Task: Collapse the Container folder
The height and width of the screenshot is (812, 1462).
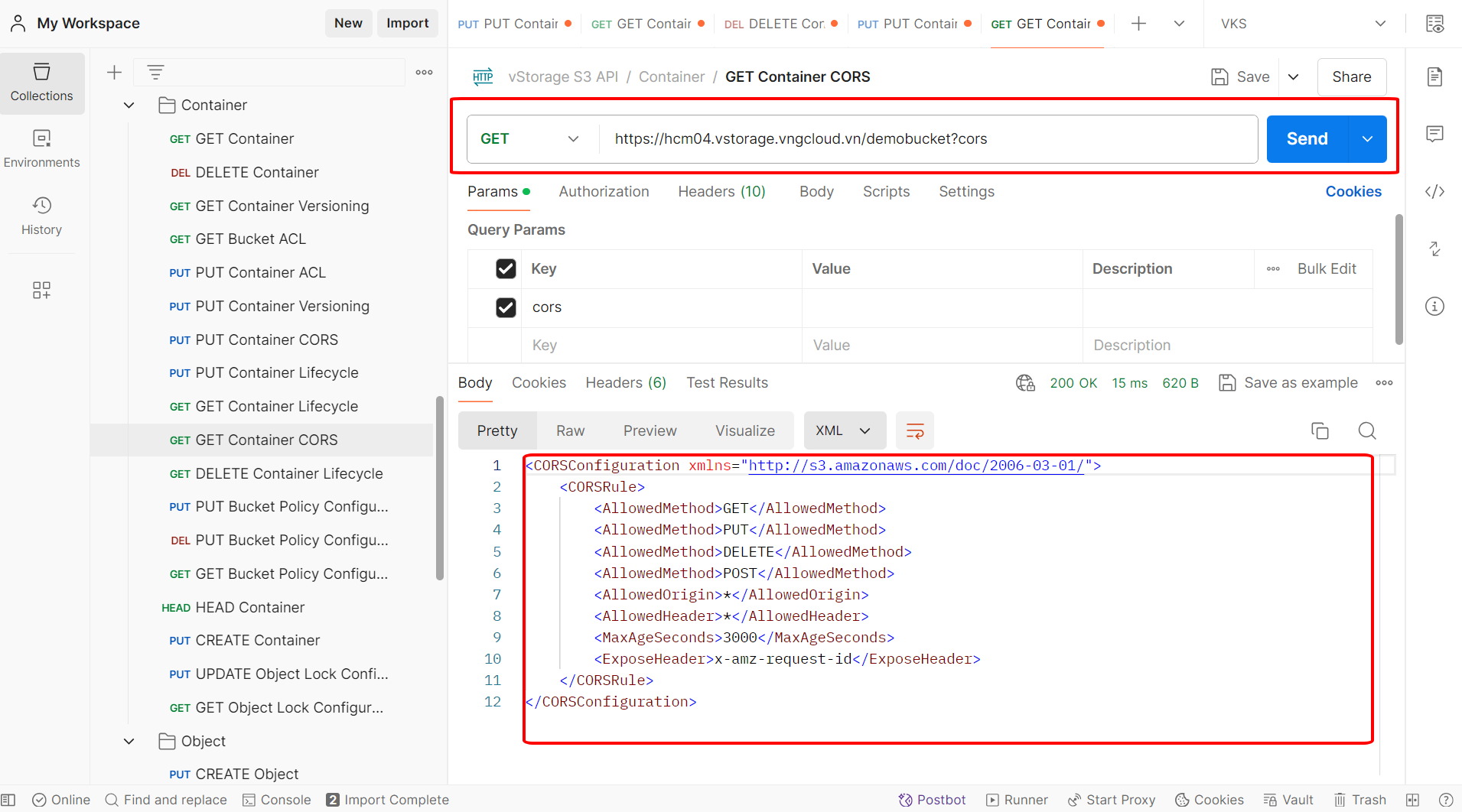Action: coord(129,105)
